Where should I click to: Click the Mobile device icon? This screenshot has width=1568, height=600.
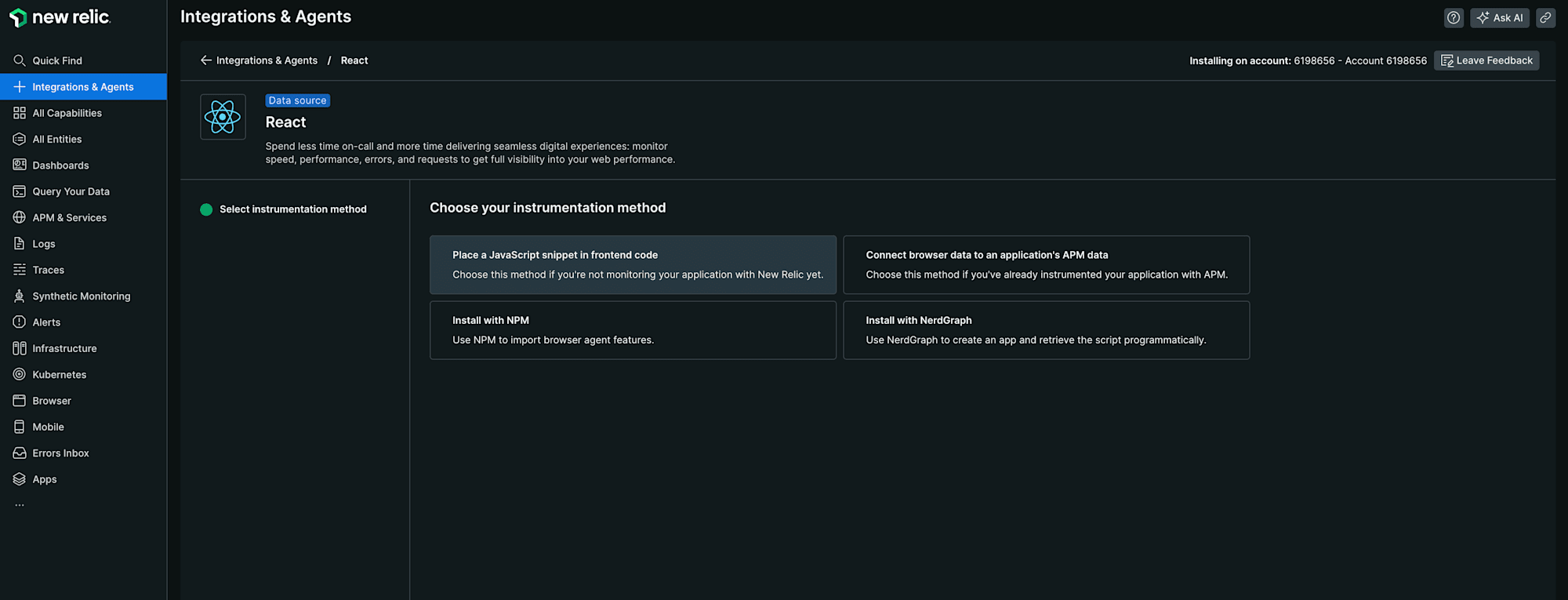pos(20,427)
